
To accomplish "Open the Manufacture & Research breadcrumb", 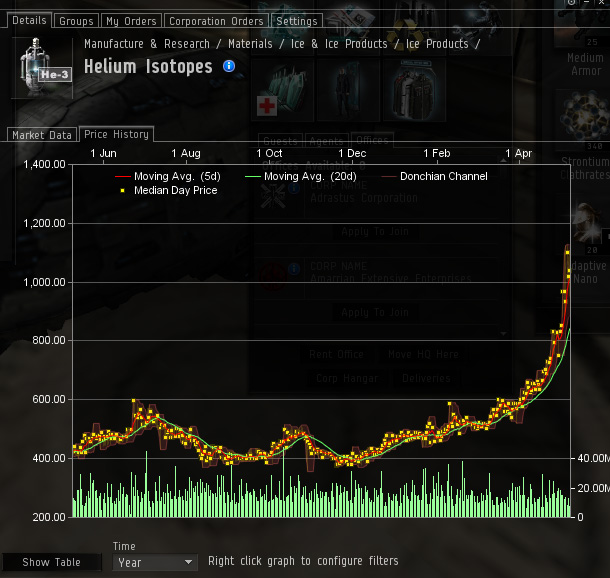I will (x=147, y=44).
